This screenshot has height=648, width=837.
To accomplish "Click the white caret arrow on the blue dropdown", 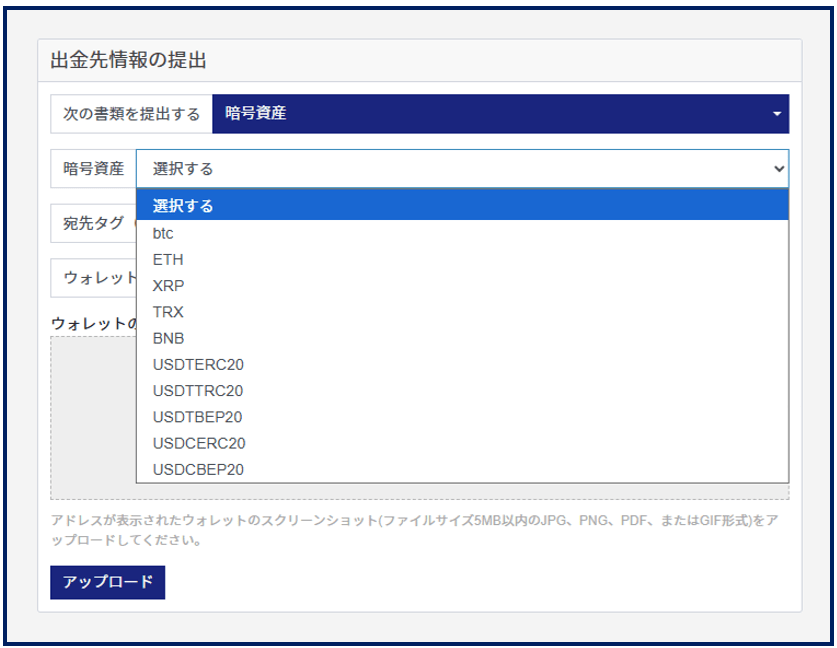I will click(x=776, y=114).
